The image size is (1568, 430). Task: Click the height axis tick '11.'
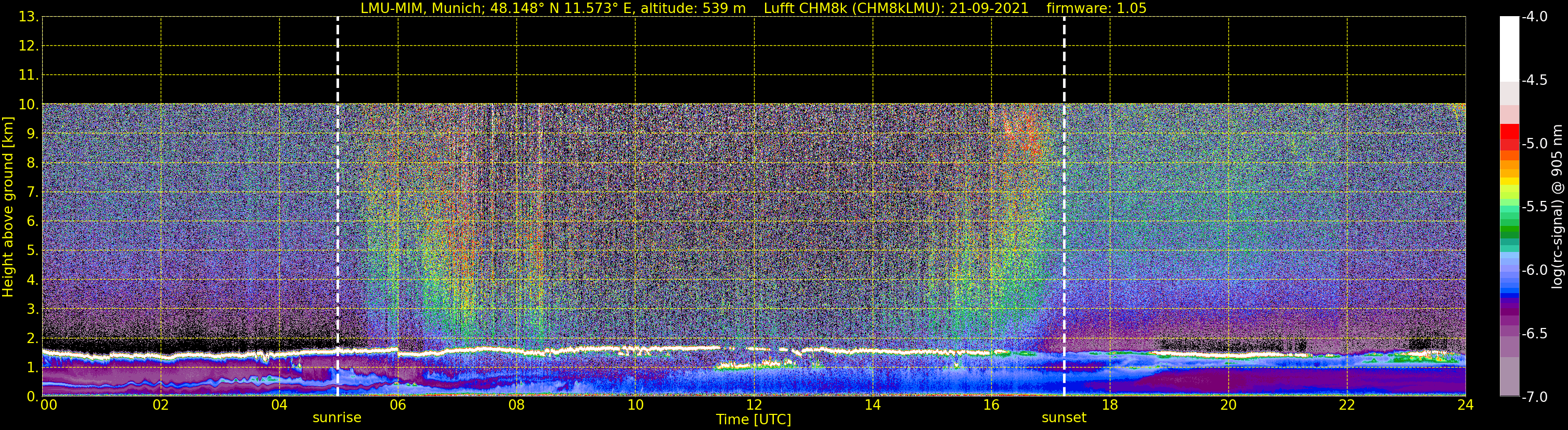click(29, 75)
